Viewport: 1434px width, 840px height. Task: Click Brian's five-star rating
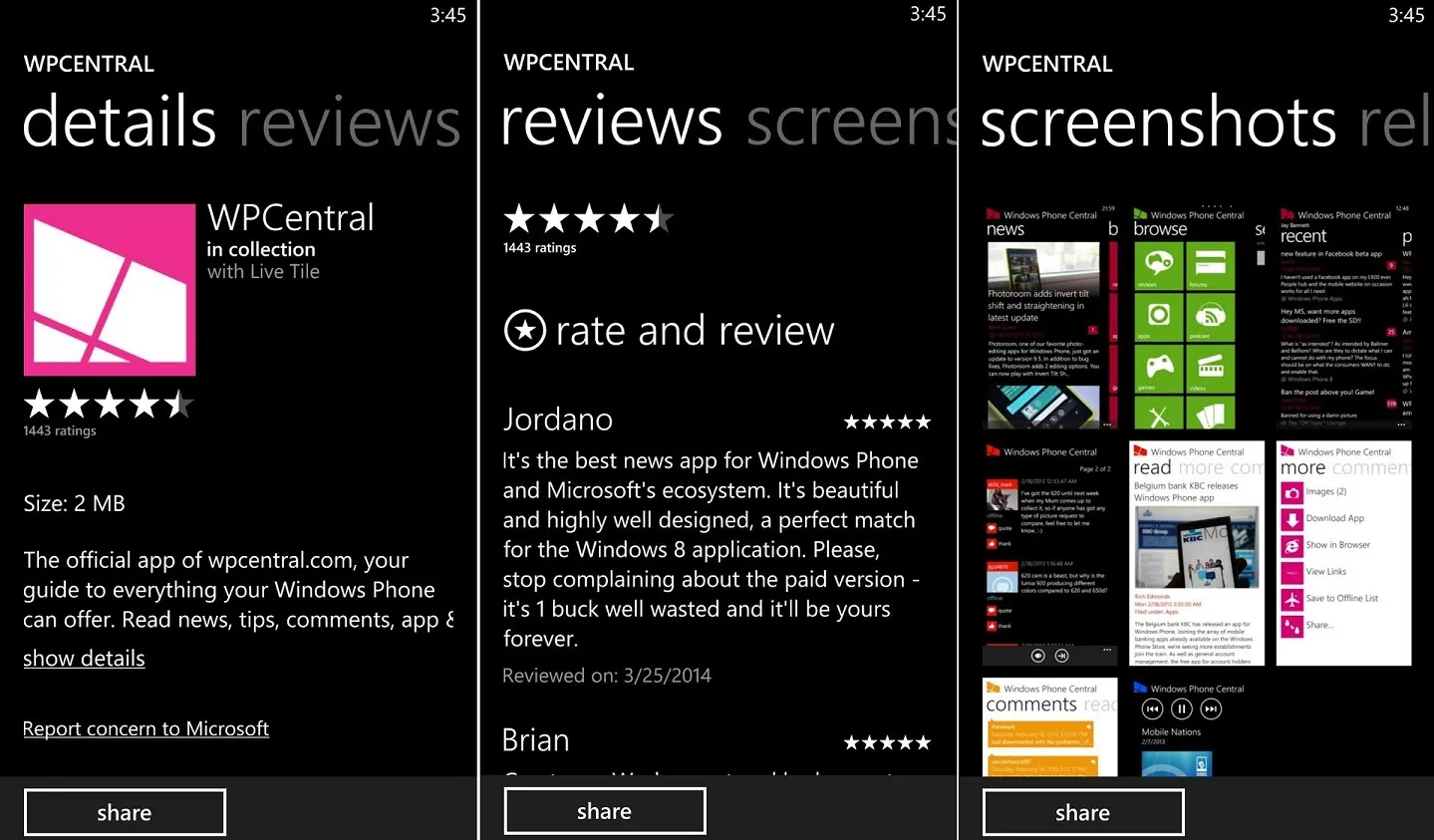(x=887, y=742)
